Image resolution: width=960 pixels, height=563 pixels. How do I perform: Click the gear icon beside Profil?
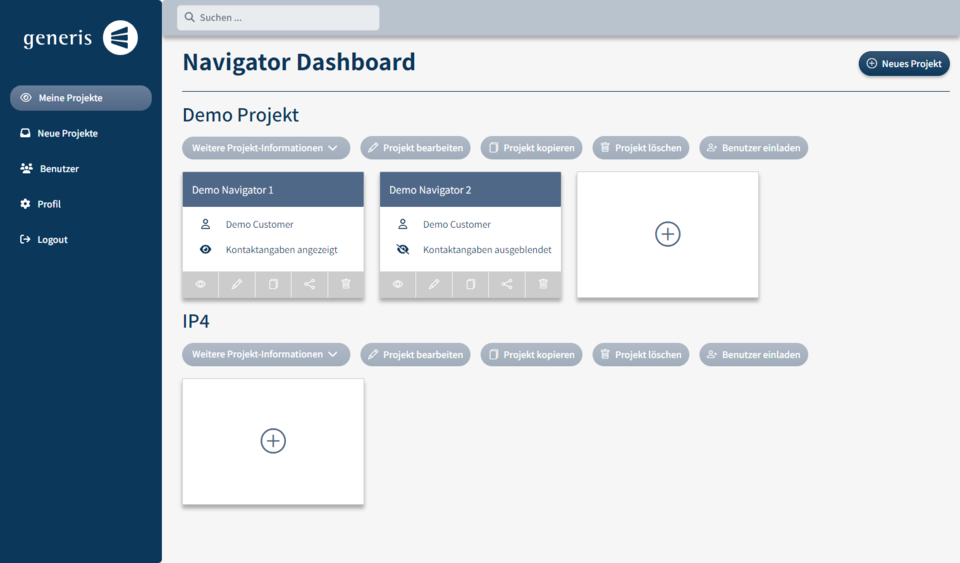pos(25,204)
